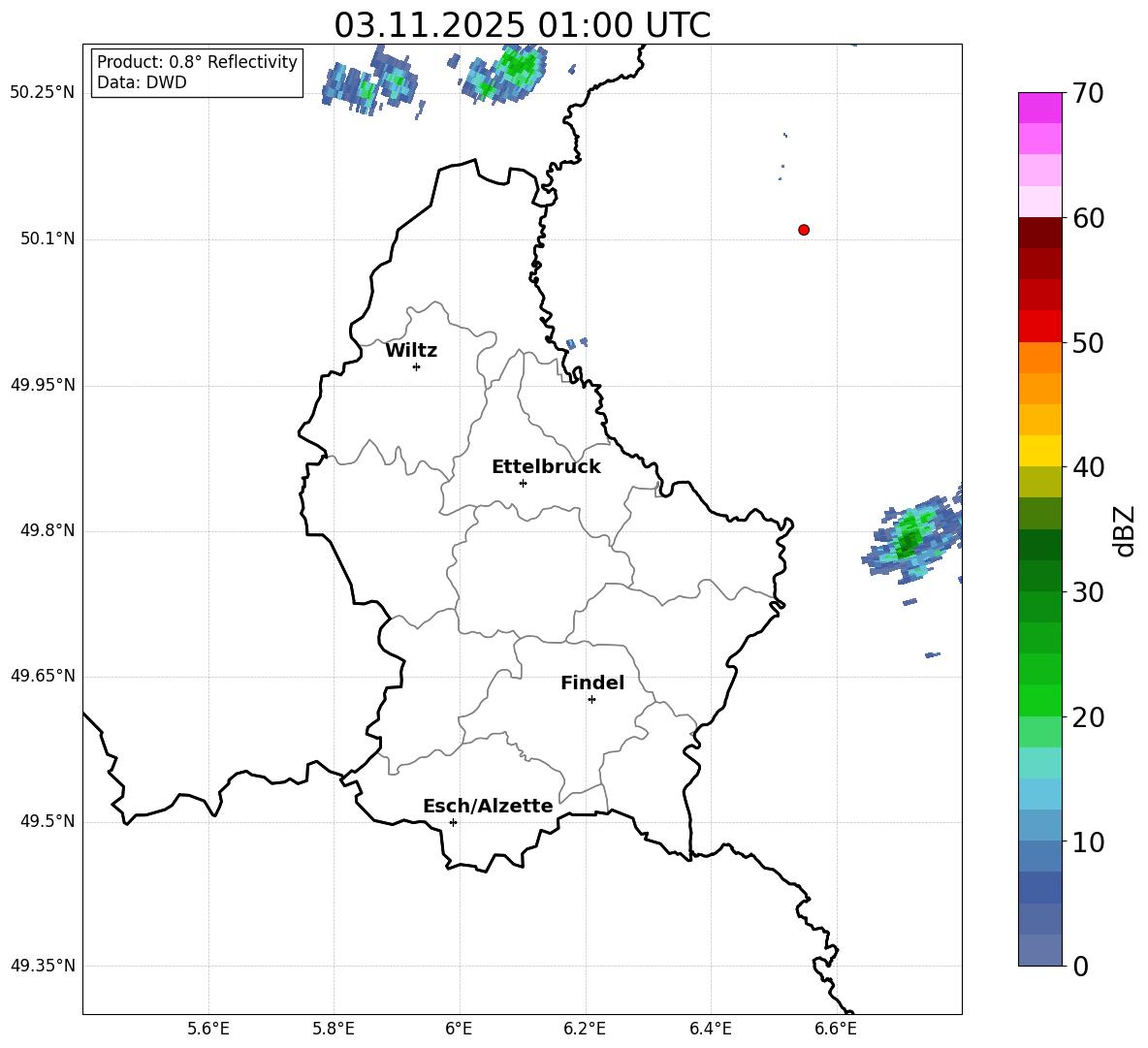Screen dimensions: 1148x1048
Task: Pick the dark red swatch below 60 dBZ
Action: pyautogui.click(x=1039, y=233)
